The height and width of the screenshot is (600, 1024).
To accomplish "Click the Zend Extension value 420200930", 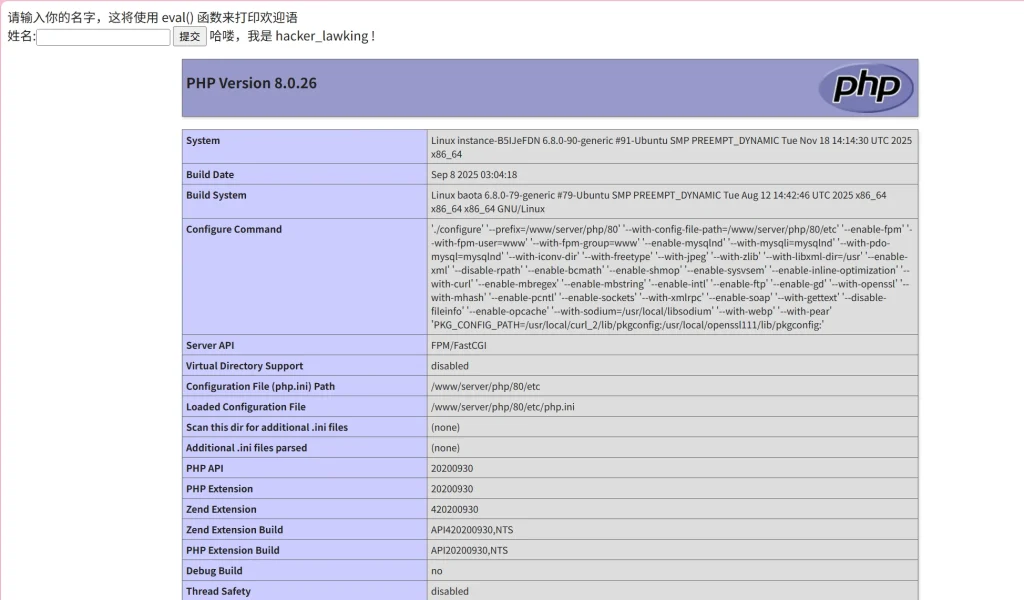I will 454,510.
